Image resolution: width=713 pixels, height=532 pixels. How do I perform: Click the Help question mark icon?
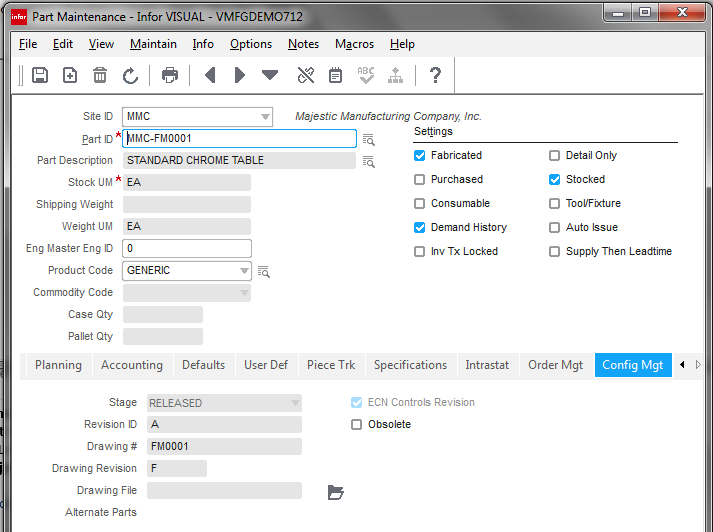pyautogui.click(x=435, y=75)
